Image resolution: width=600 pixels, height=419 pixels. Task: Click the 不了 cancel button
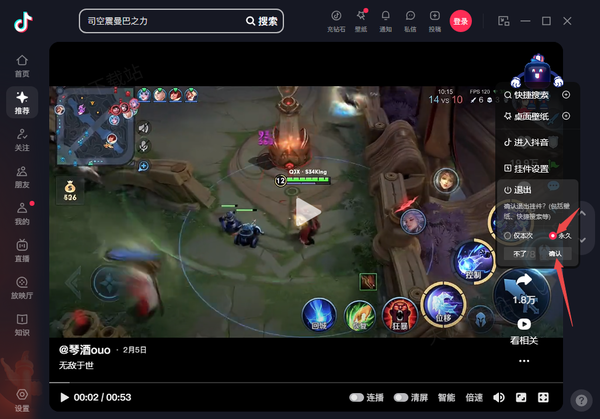pos(519,254)
